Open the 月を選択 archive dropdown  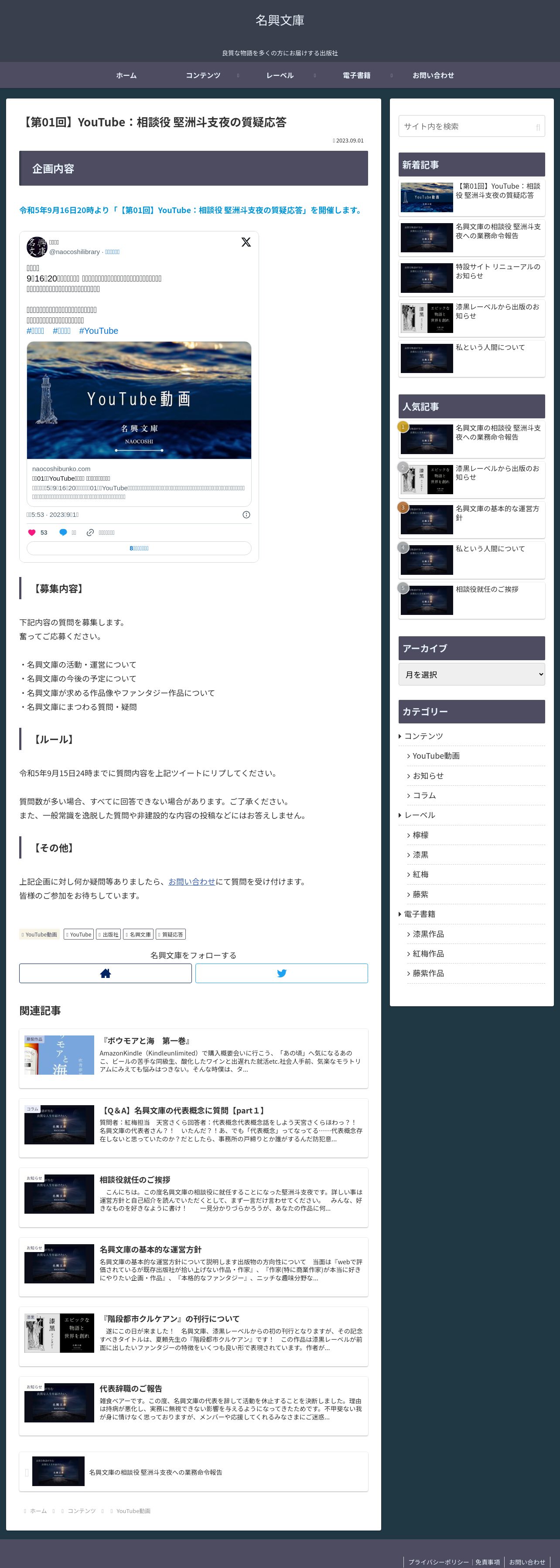471,675
